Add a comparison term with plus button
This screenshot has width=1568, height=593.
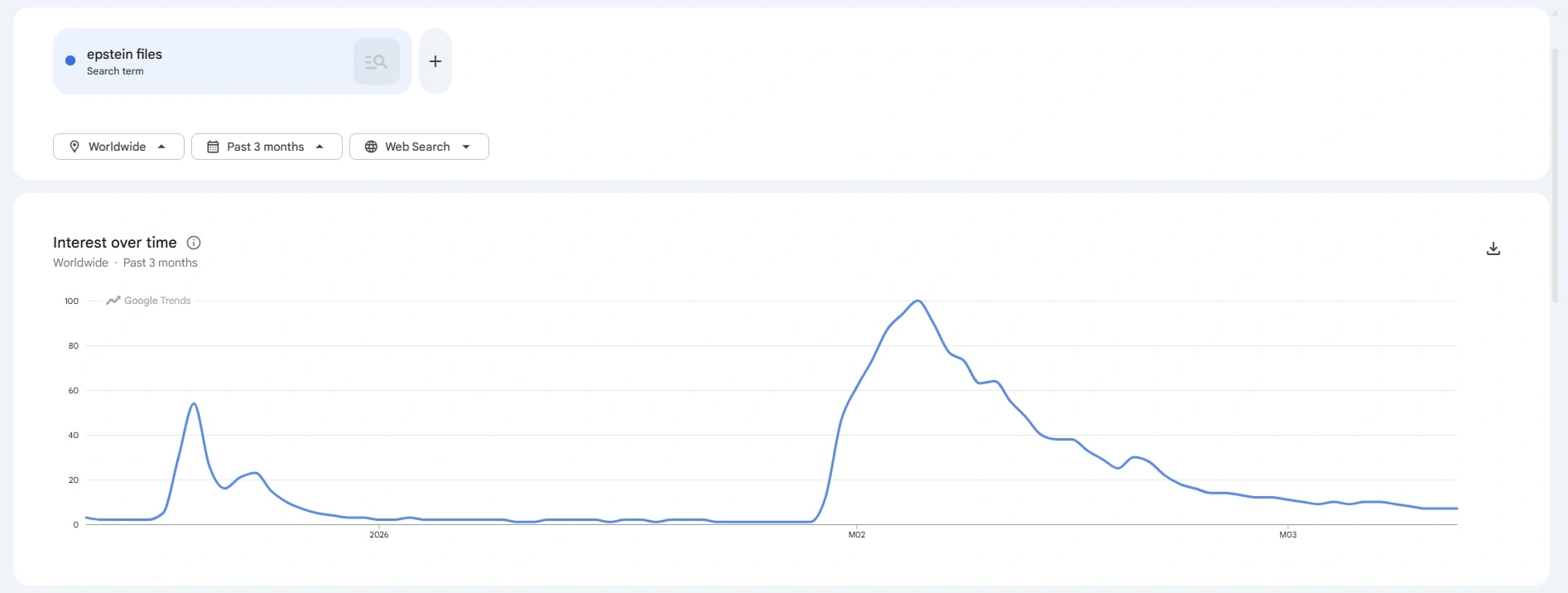click(x=435, y=61)
